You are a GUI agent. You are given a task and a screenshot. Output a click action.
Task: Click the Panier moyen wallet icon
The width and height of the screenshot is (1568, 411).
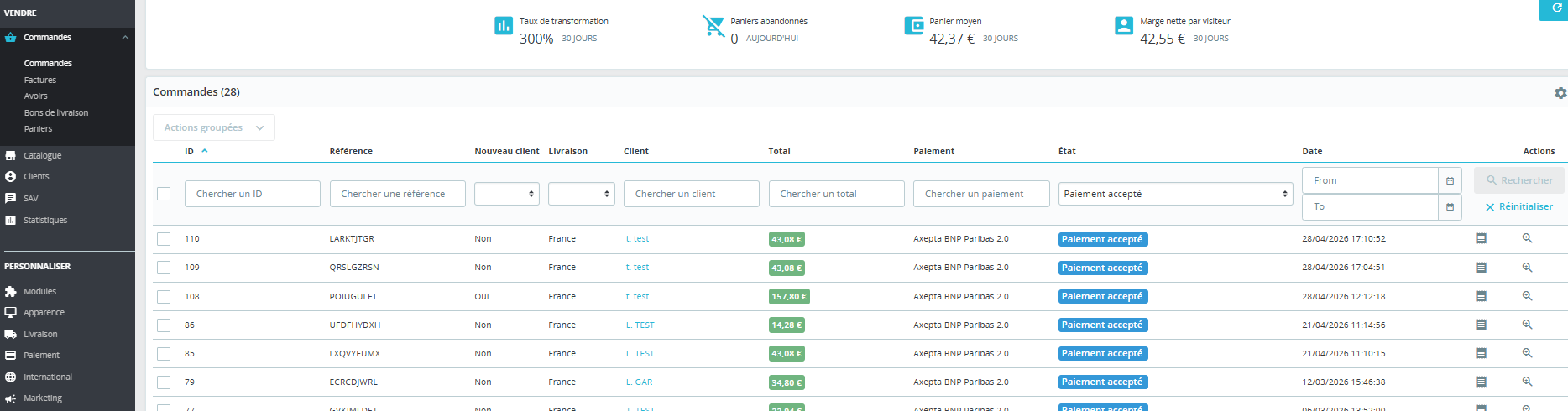click(914, 26)
